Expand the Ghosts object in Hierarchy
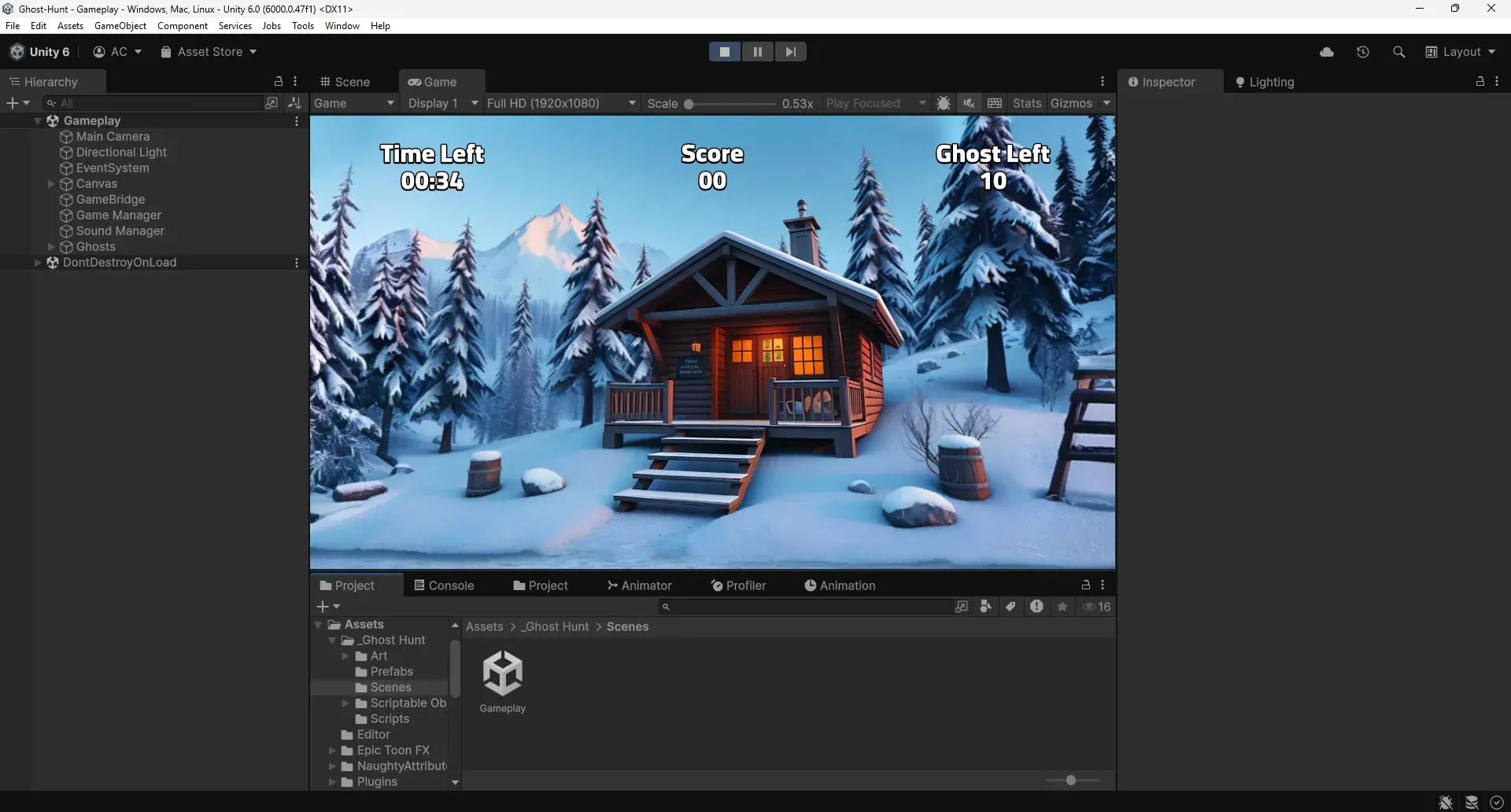This screenshot has width=1511, height=812. coord(51,247)
